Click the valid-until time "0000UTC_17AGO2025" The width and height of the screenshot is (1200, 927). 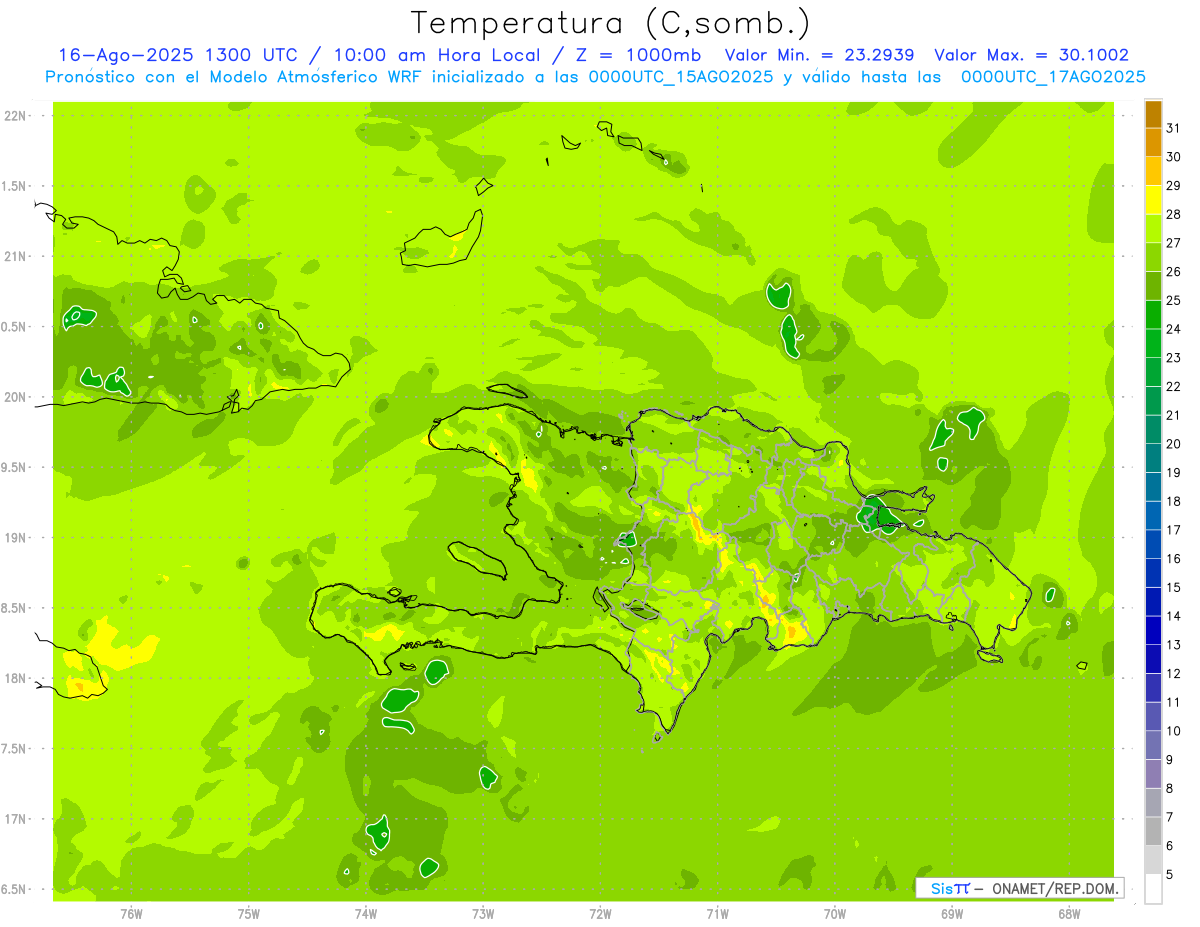[x=1052, y=77]
